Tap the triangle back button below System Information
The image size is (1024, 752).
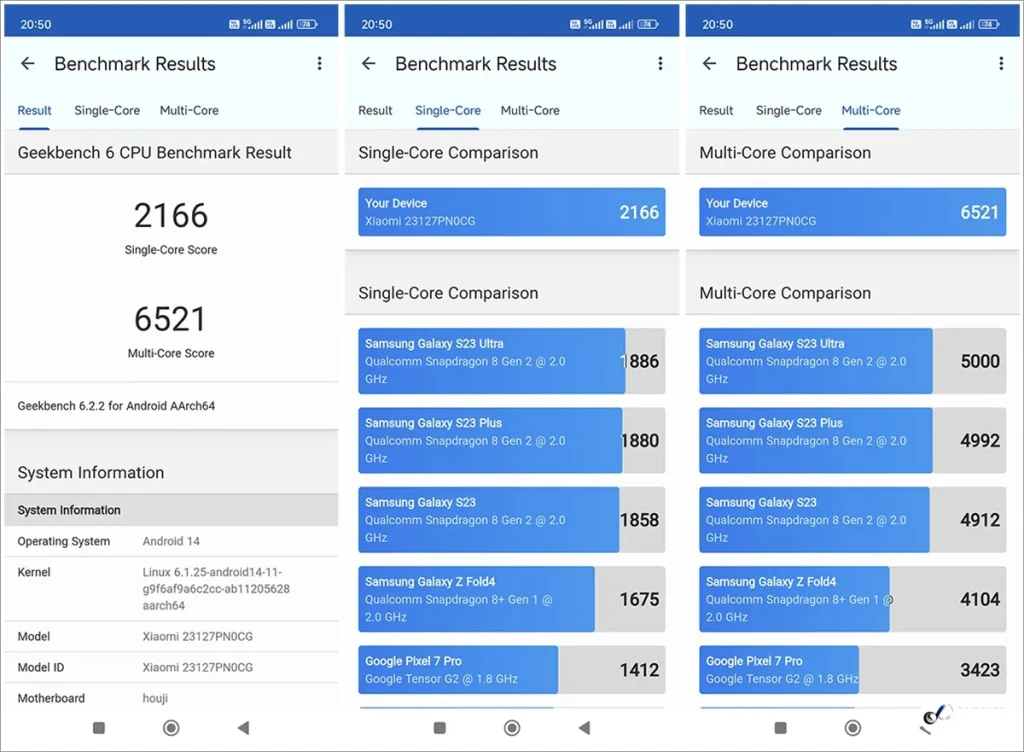[244, 727]
